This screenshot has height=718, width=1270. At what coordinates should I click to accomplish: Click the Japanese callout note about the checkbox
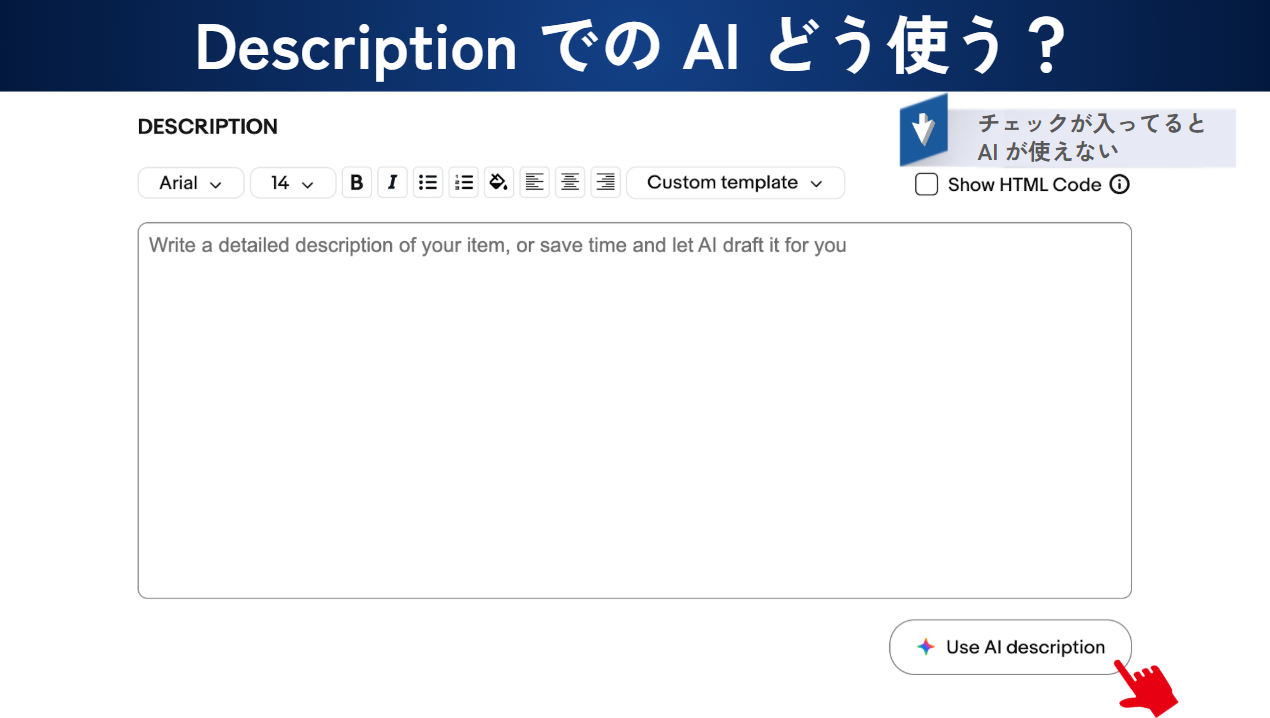[x=1092, y=138]
